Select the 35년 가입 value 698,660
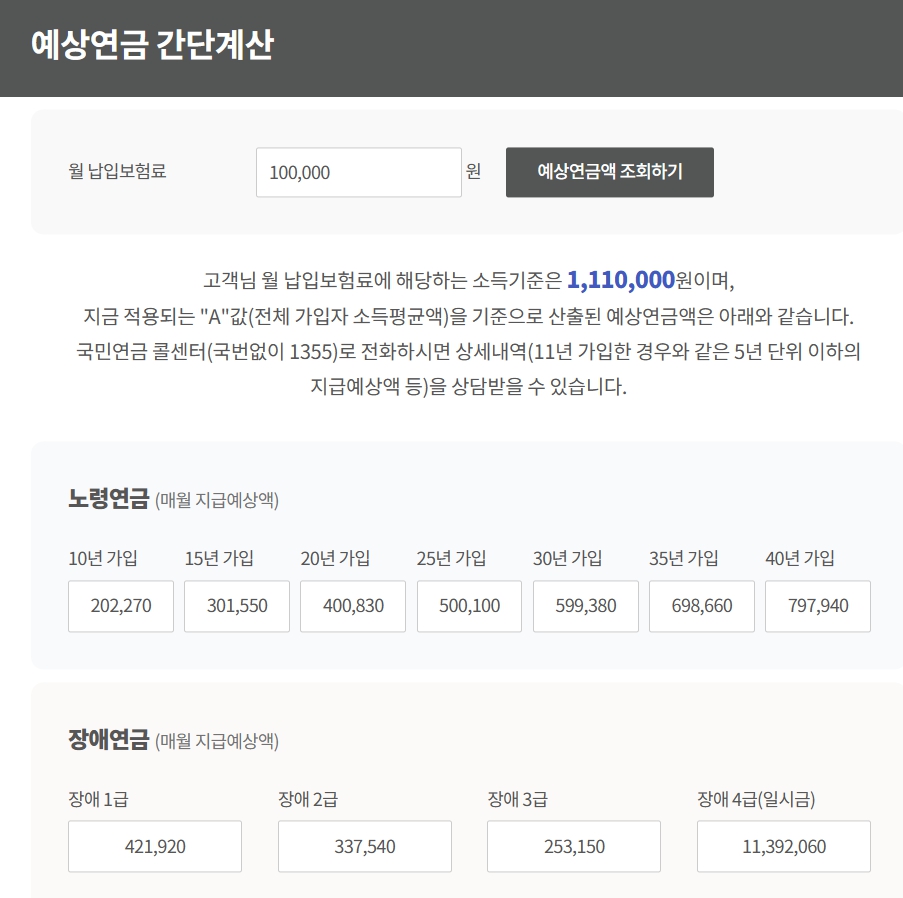This screenshot has width=903, height=898. tap(702, 606)
